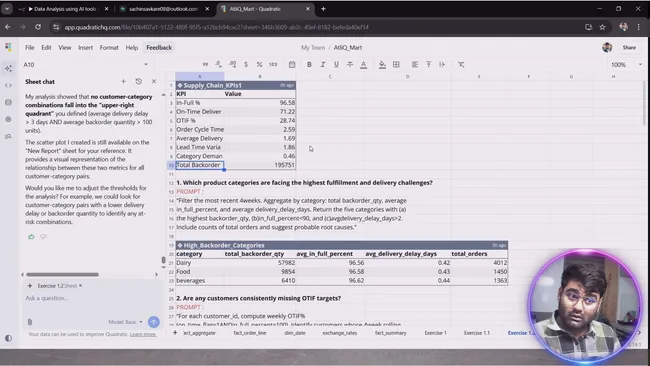Toggle thousands comma separator format

(x=205, y=65)
